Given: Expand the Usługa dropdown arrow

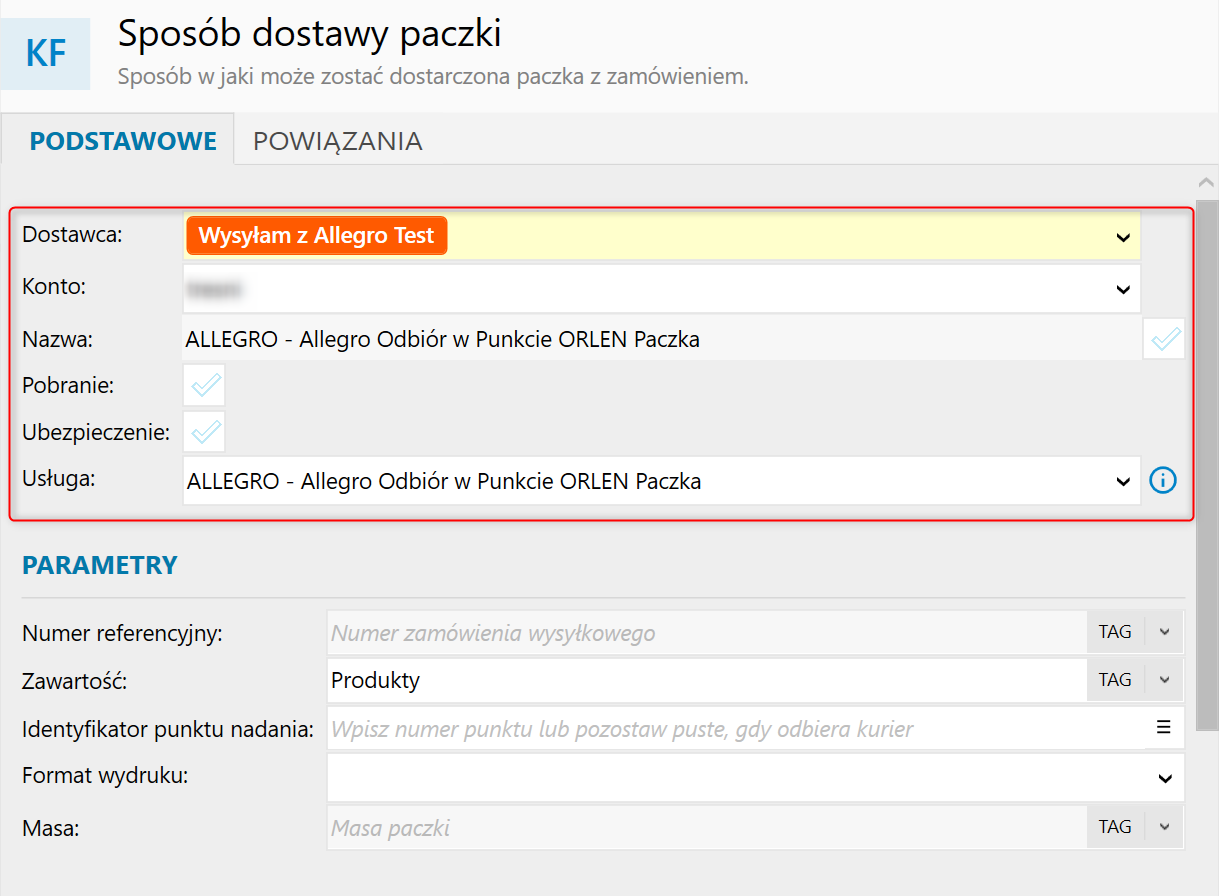Looking at the screenshot, I should pos(1122,482).
